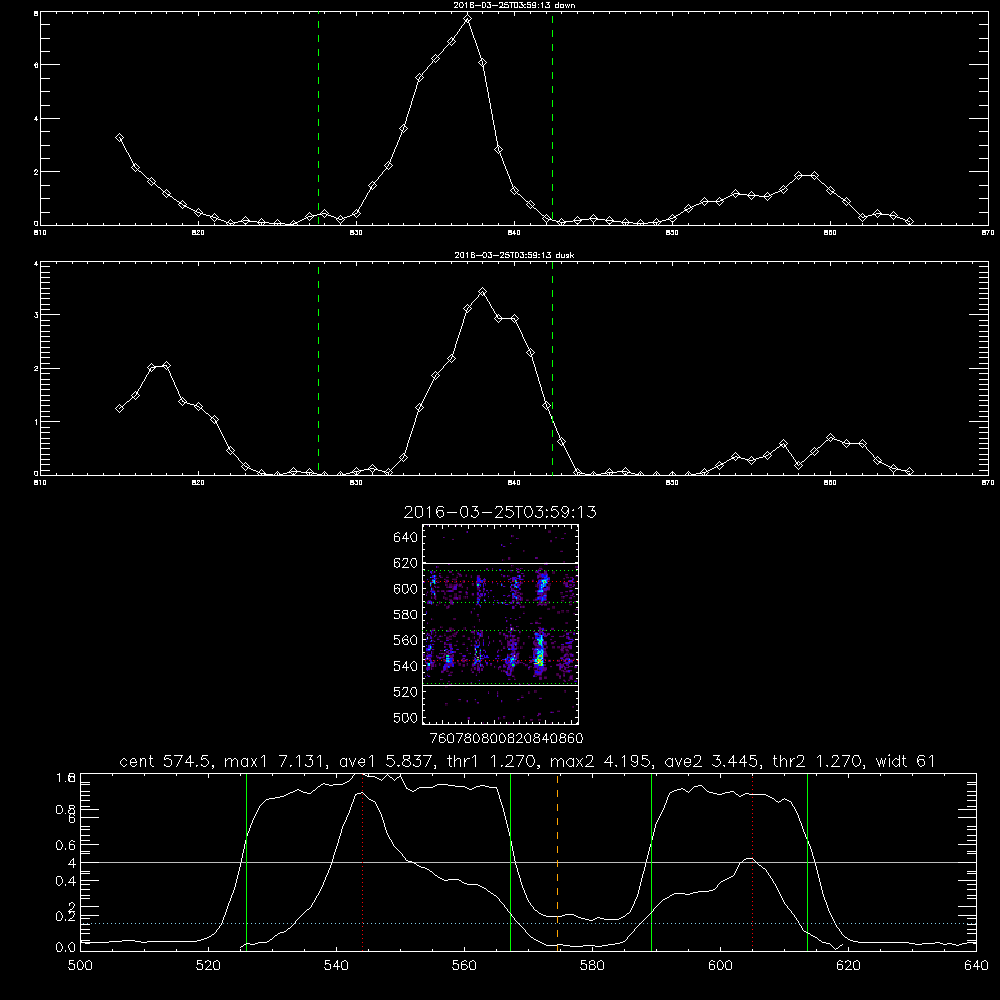Click the green vertical line near 526

pos(246,861)
